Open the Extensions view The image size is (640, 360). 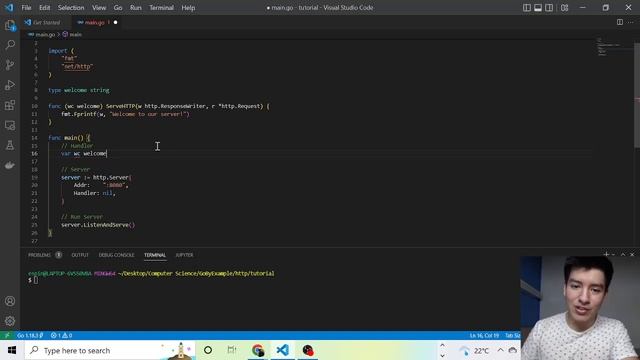pyautogui.click(x=10, y=105)
